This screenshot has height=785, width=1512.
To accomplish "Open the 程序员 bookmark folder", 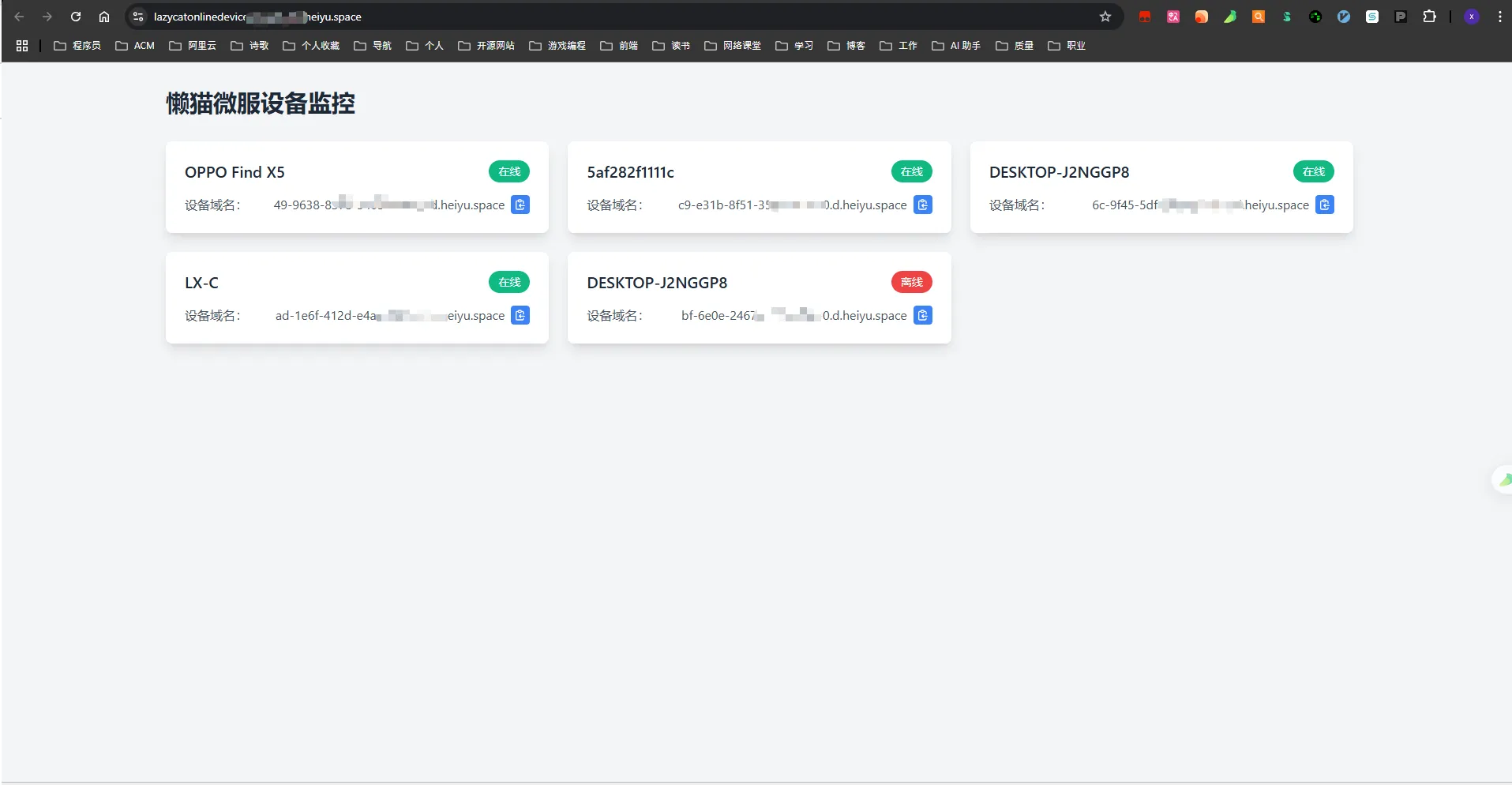I will (x=77, y=46).
